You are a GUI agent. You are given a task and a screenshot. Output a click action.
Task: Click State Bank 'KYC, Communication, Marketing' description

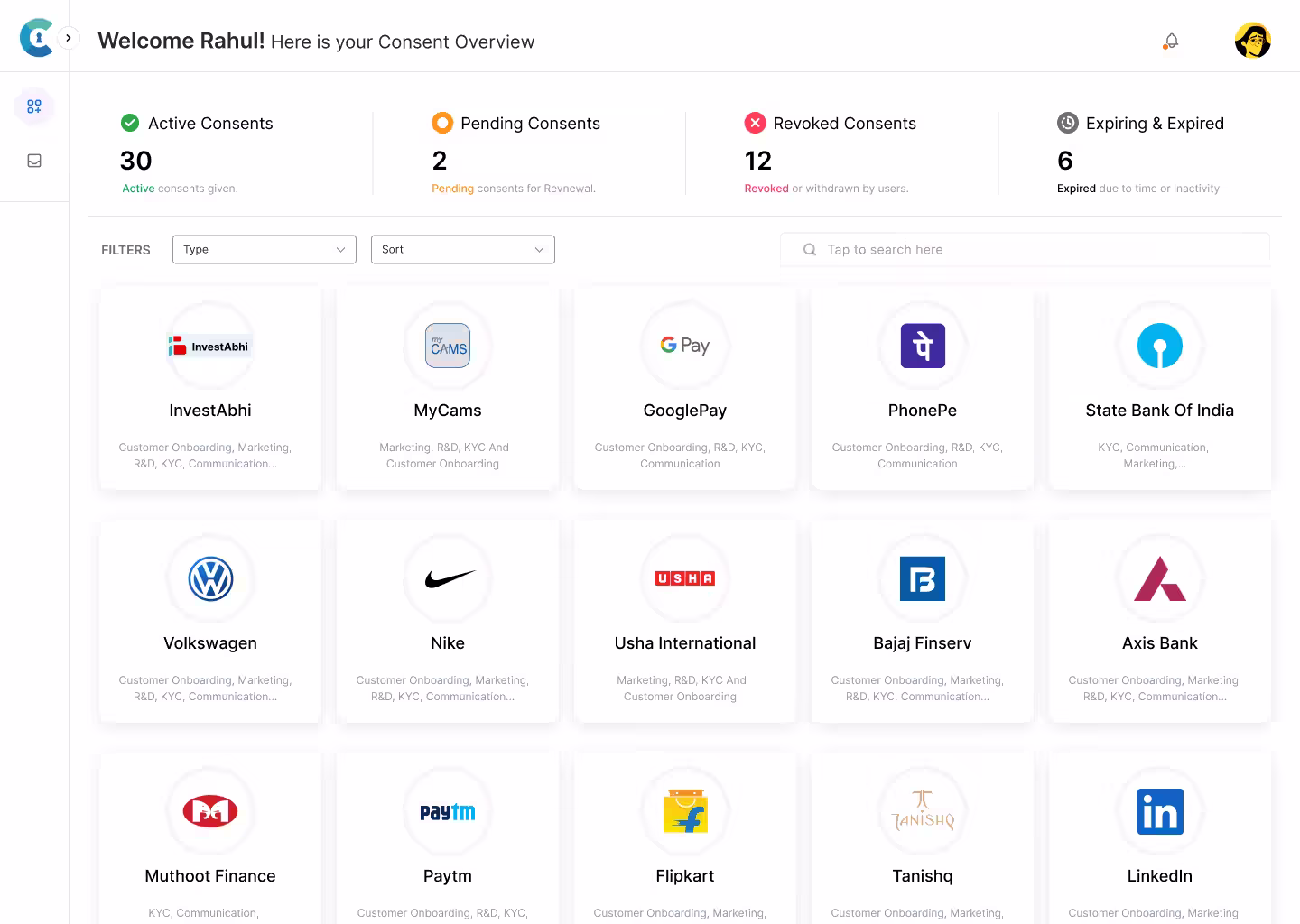1154,456
